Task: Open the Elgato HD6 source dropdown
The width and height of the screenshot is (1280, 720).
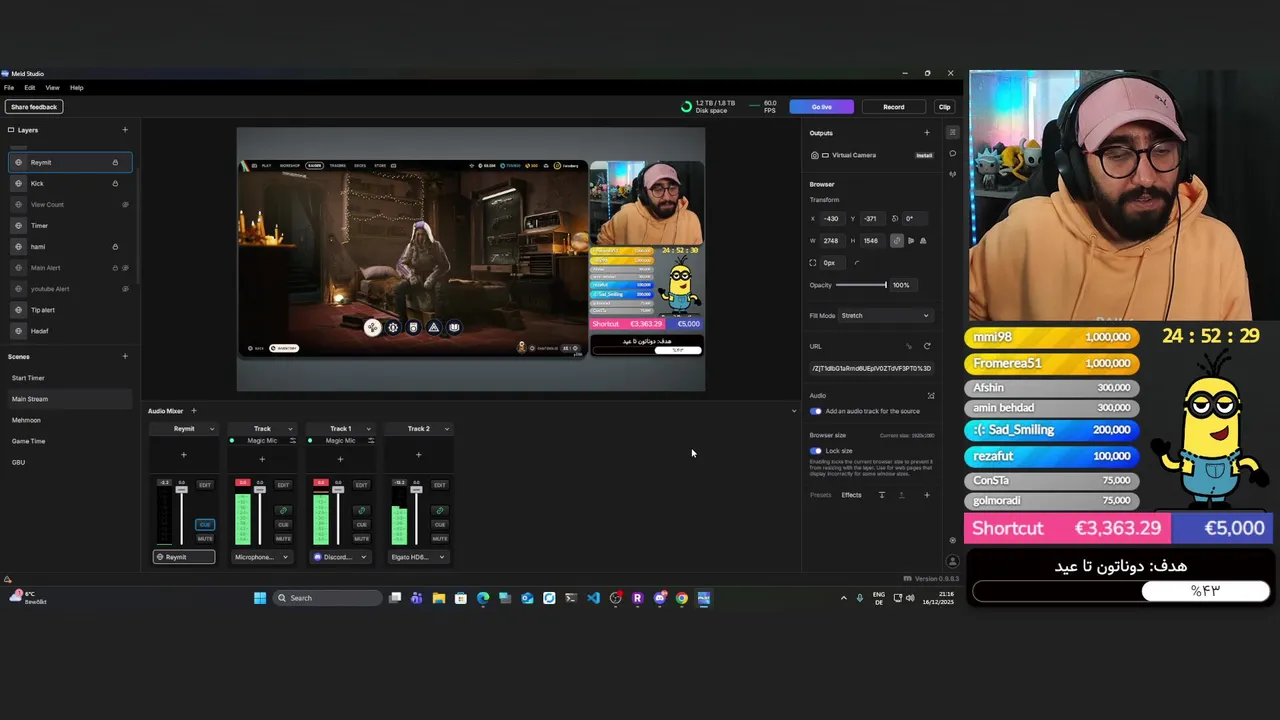Action: [x=418, y=557]
